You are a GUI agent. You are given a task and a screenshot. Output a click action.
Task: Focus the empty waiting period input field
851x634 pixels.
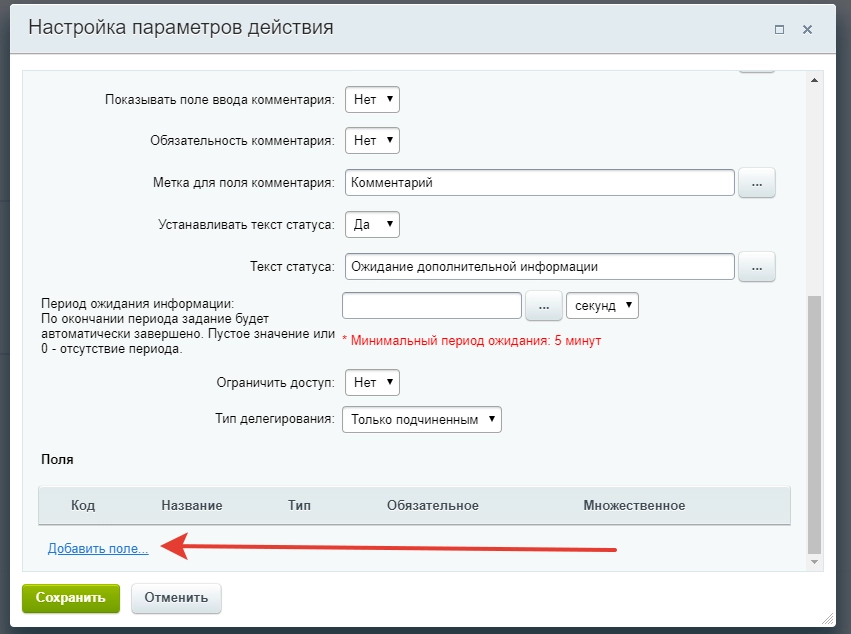pyautogui.click(x=432, y=305)
